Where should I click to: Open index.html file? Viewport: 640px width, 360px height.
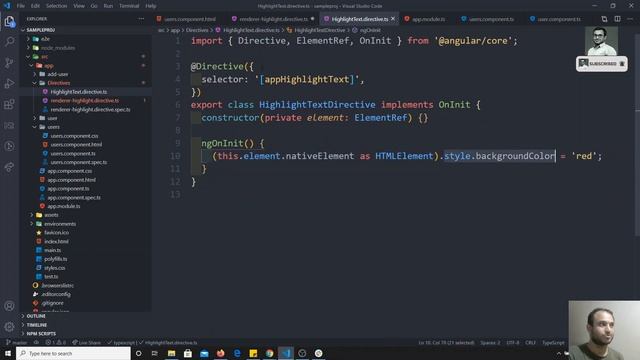pyautogui.click(x=56, y=241)
